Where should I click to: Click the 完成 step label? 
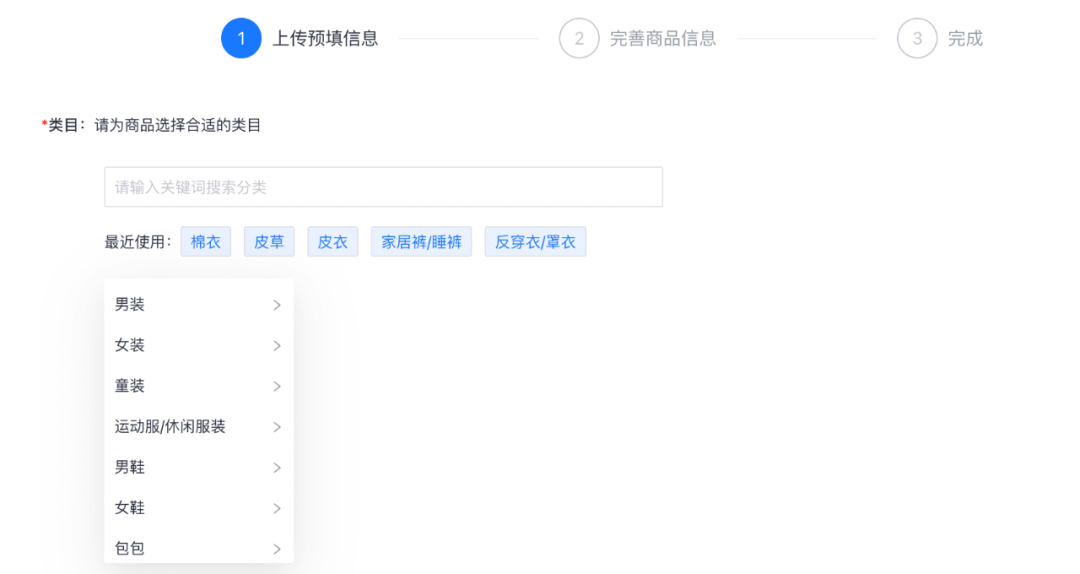click(x=966, y=39)
